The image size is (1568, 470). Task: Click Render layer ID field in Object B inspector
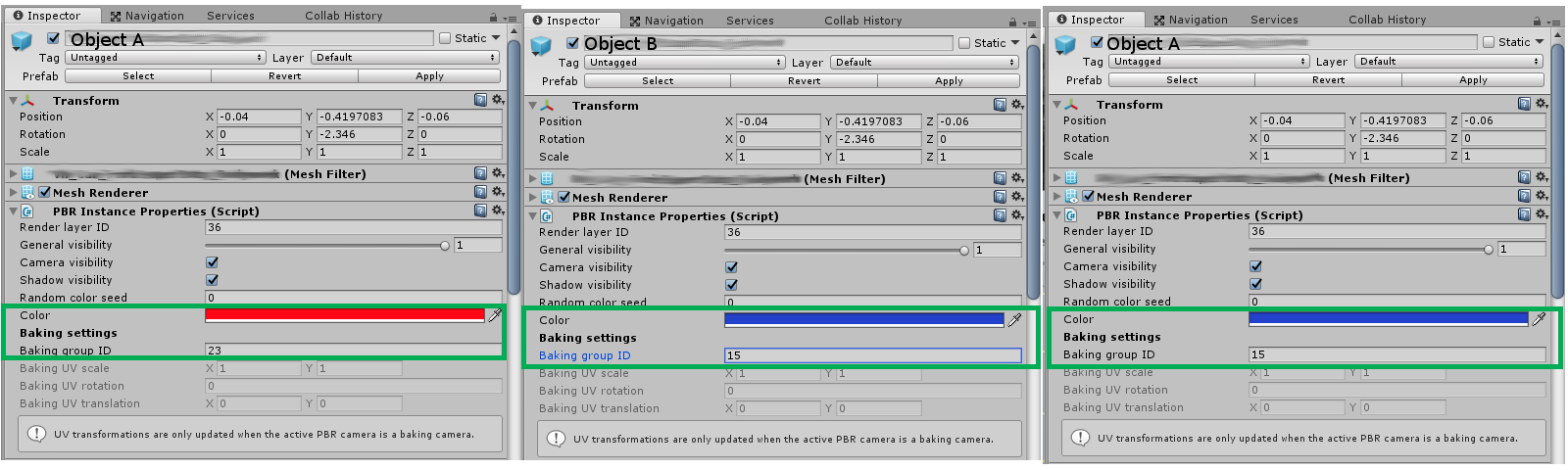[x=873, y=232]
